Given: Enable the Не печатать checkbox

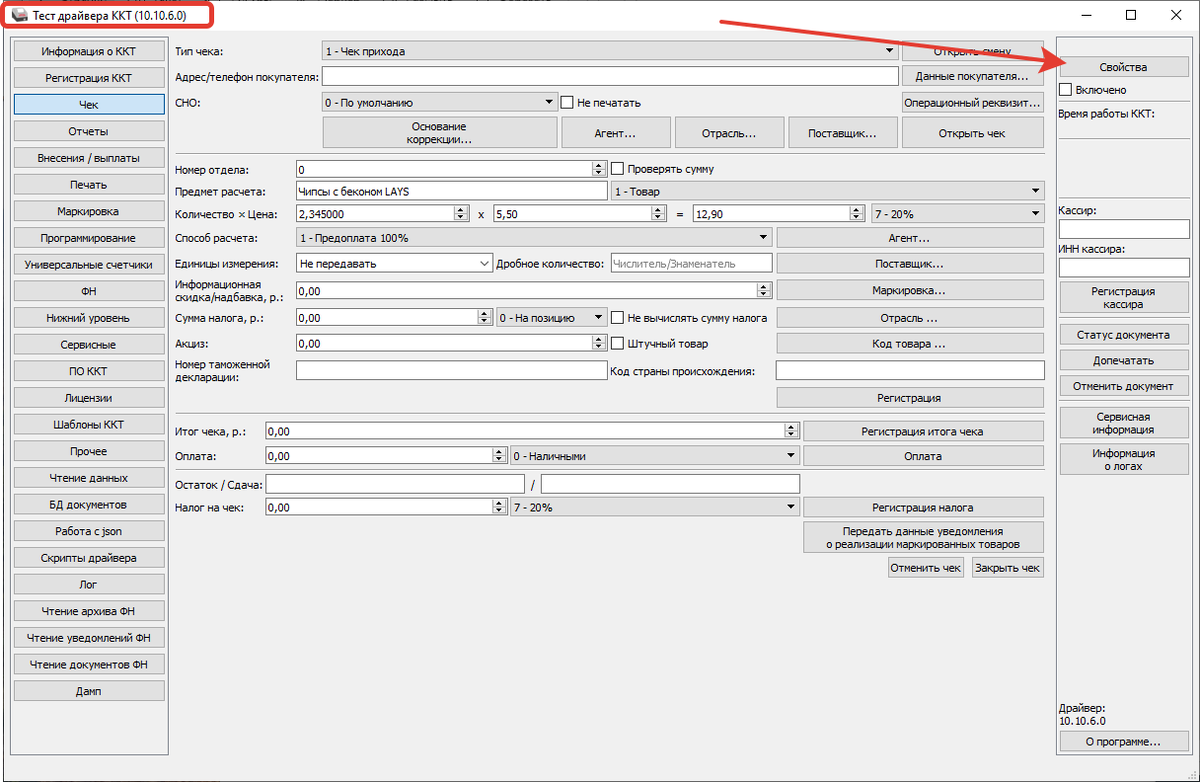Looking at the screenshot, I should click(567, 102).
